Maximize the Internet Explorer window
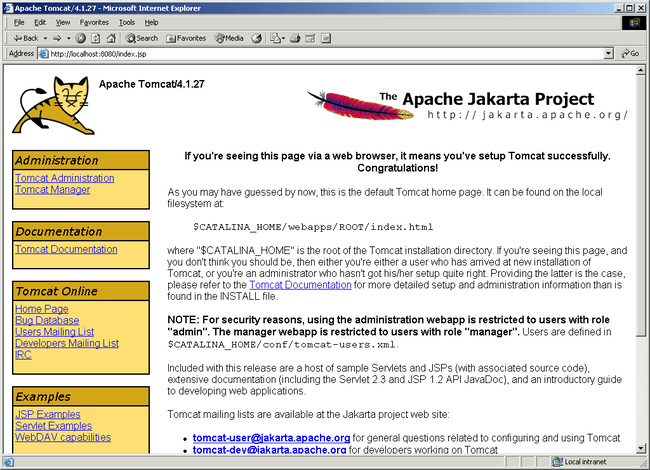The image size is (650, 470). [x=629, y=8]
